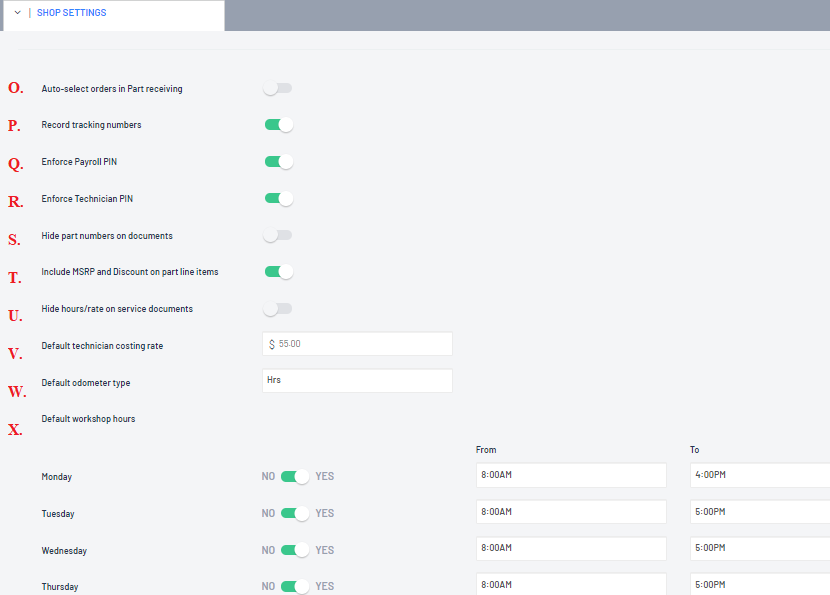Turn off Enforce Technician PIN
The height and width of the screenshot is (595, 830).
[278, 199]
